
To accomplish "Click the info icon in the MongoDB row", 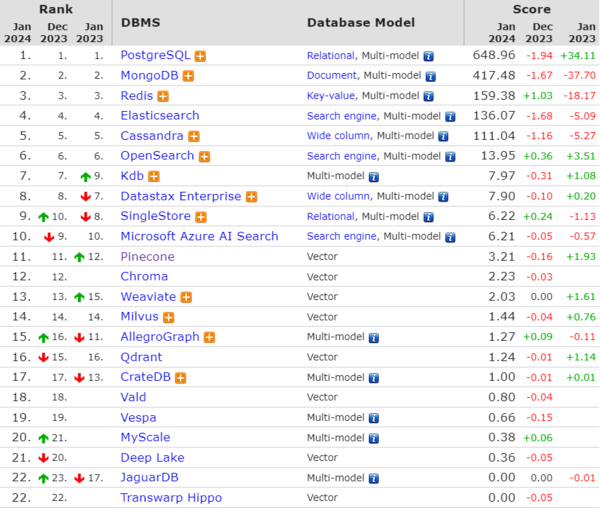I will pos(431,77).
